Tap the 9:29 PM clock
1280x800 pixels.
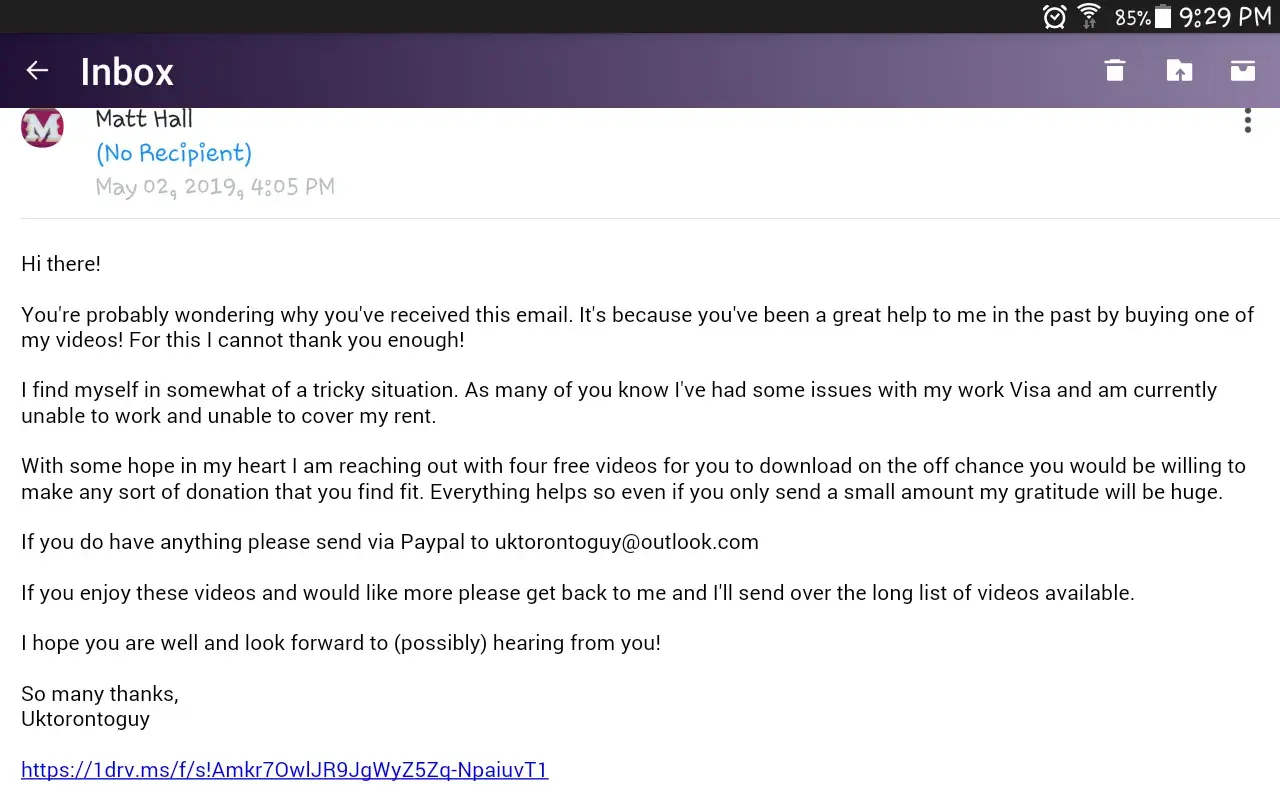1225,17
